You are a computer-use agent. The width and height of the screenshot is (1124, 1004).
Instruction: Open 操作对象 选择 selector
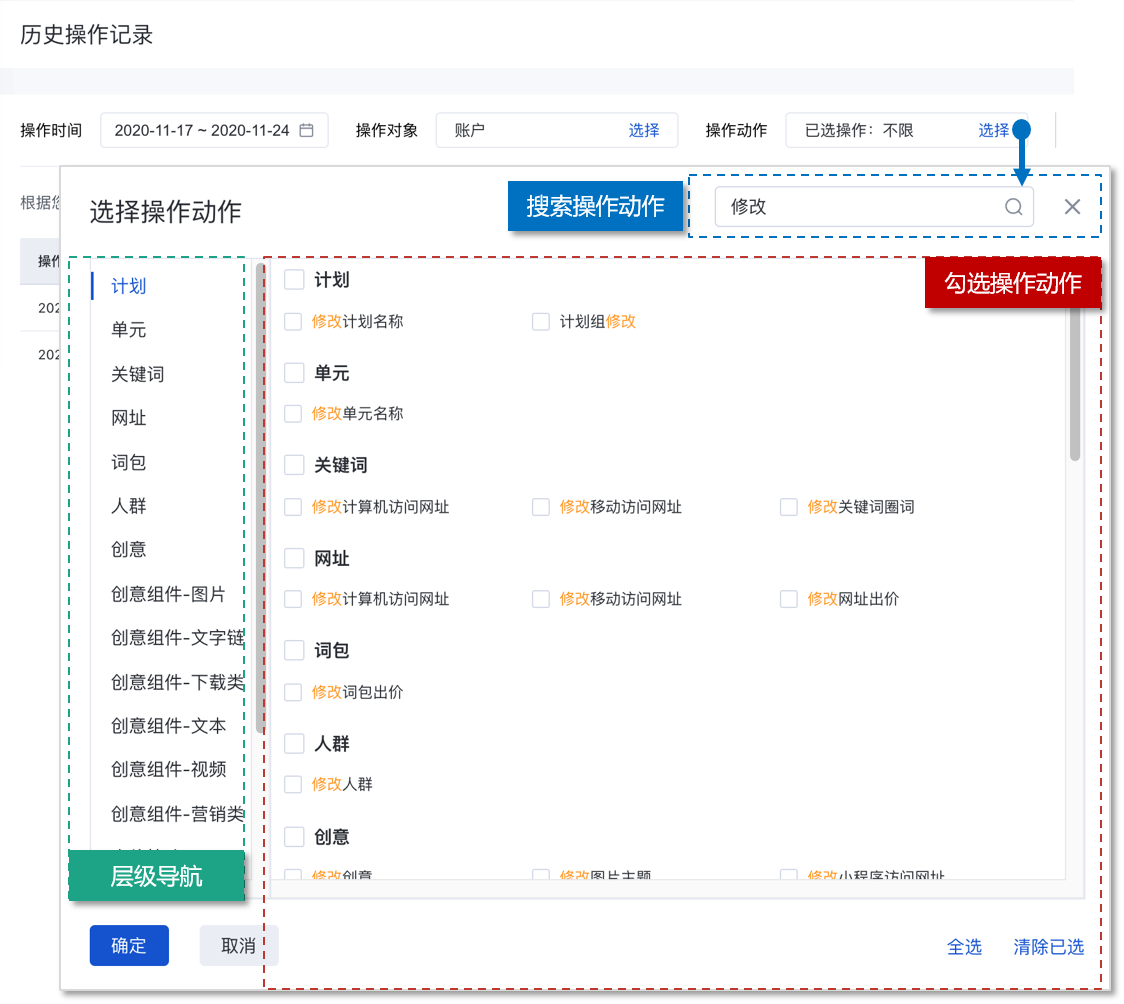point(643,130)
